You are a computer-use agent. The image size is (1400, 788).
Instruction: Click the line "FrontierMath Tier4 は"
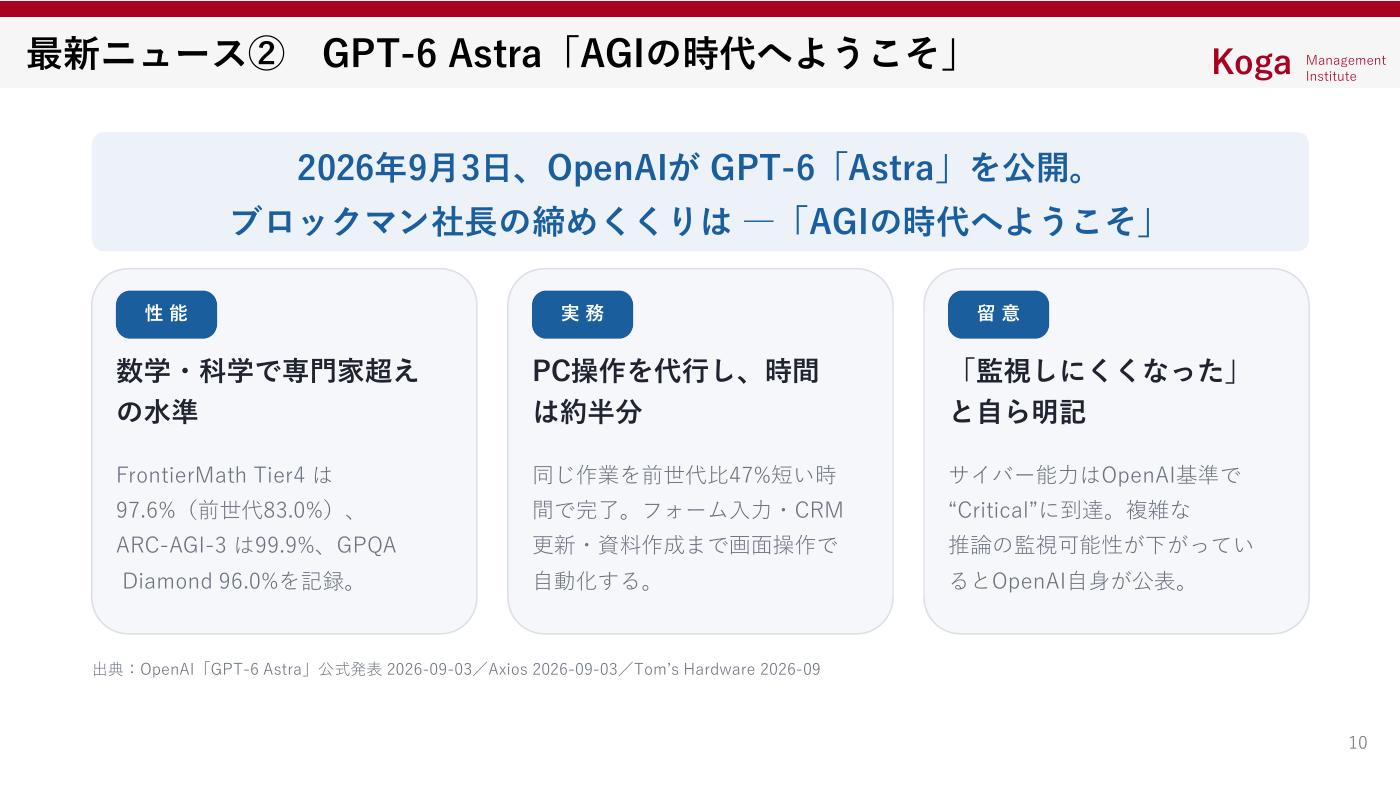(x=224, y=474)
